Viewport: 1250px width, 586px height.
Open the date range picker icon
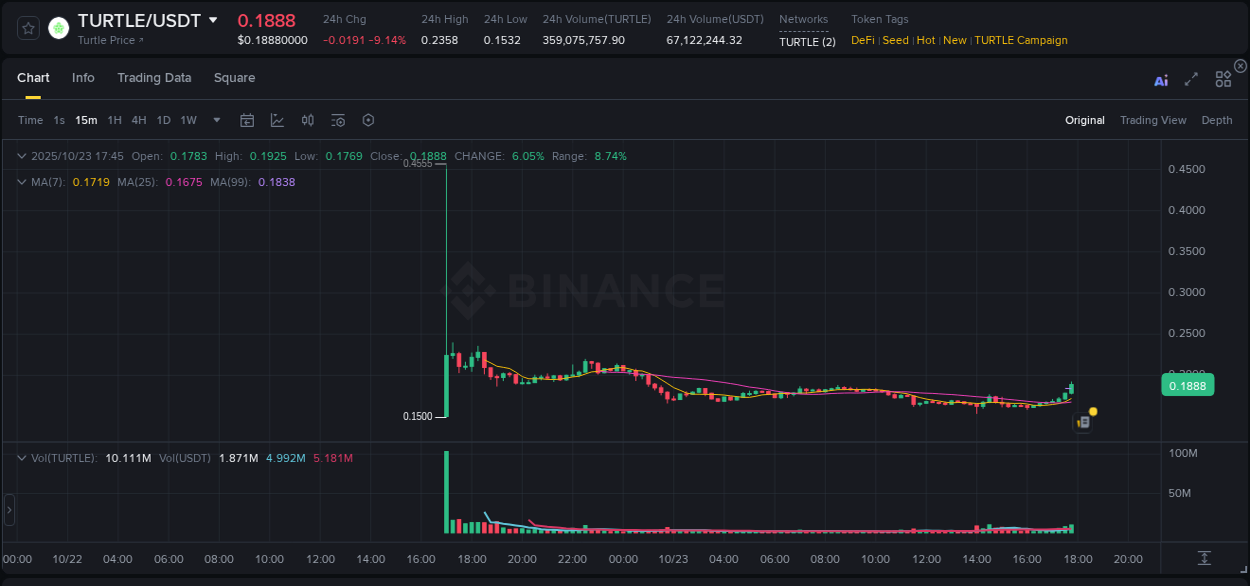[x=247, y=120]
